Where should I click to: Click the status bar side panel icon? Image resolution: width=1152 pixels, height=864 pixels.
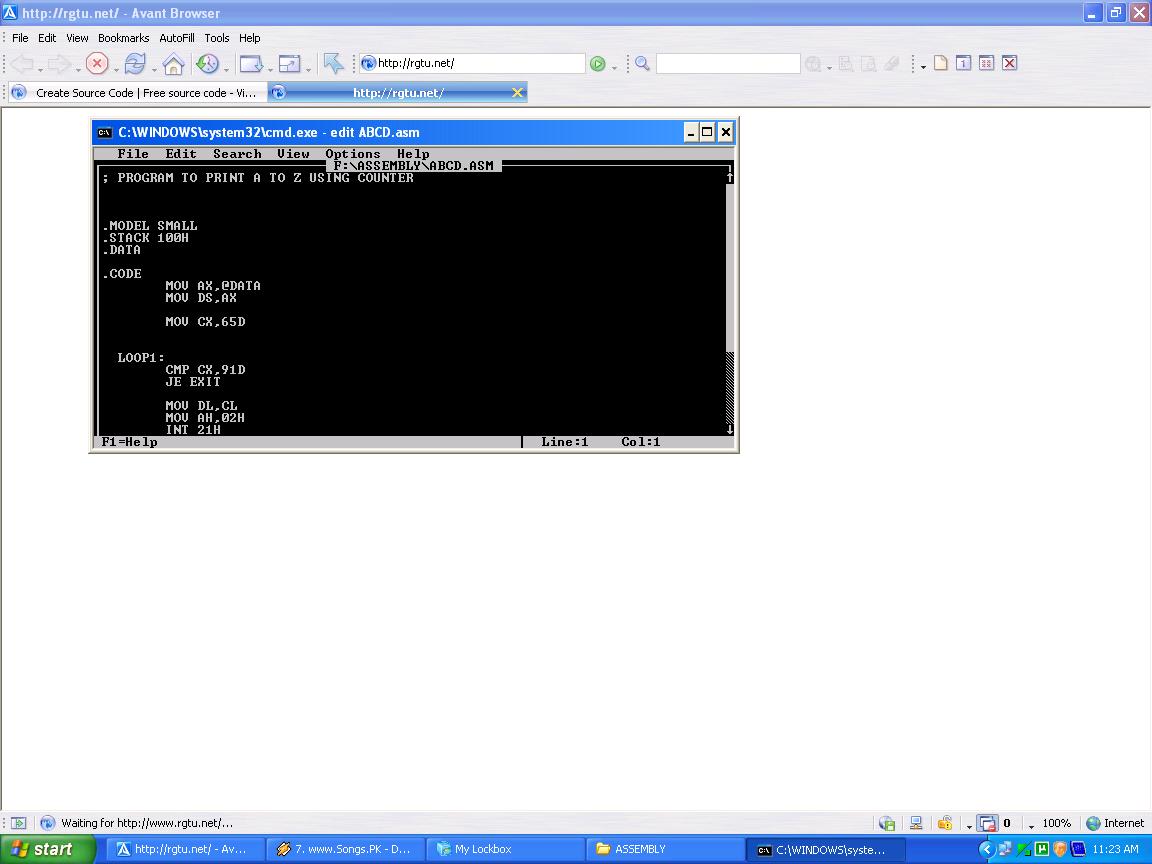coord(18,823)
